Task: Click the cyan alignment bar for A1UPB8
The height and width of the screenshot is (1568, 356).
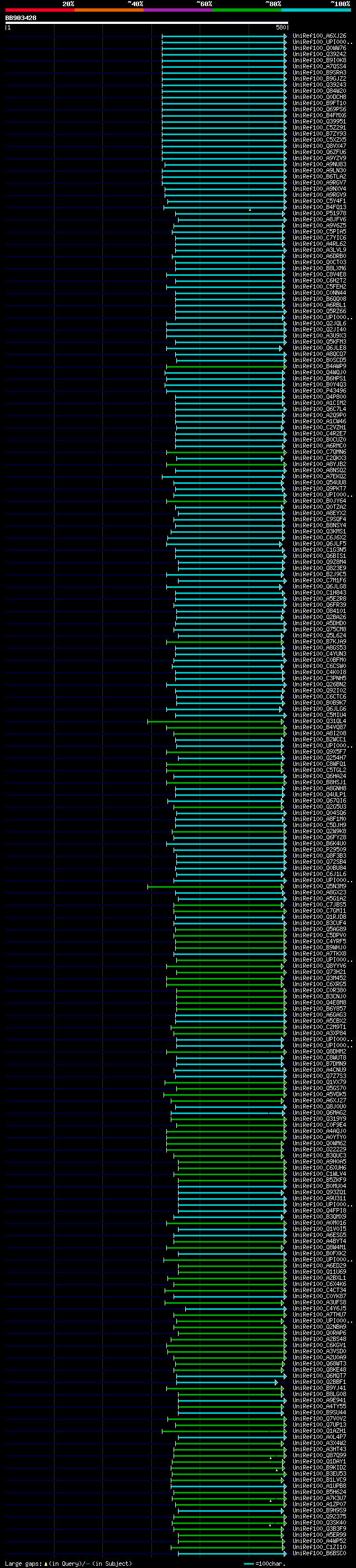Action: tap(228, 1486)
